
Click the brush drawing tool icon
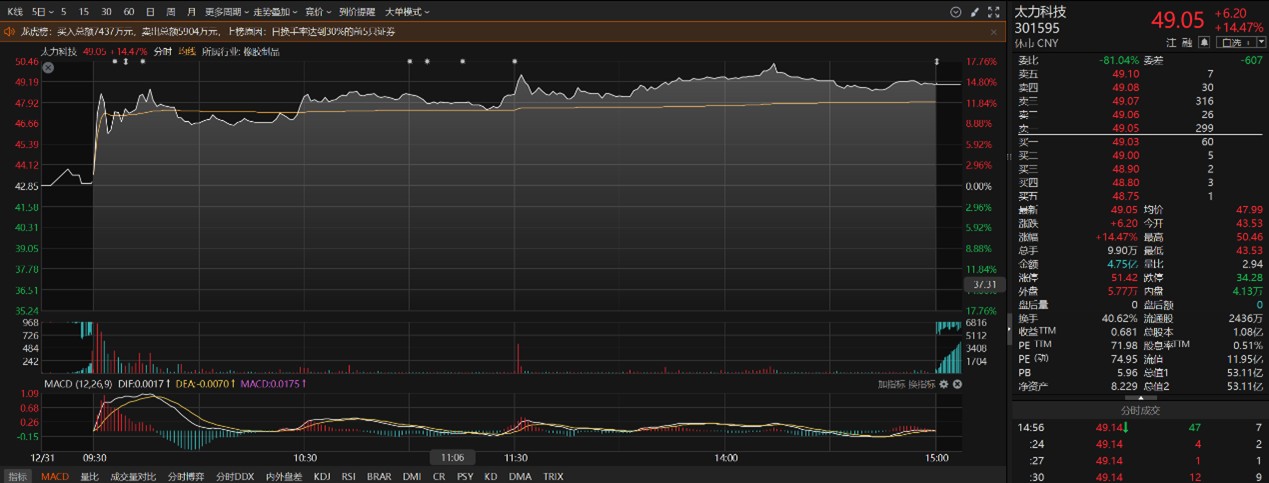(x=974, y=12)
